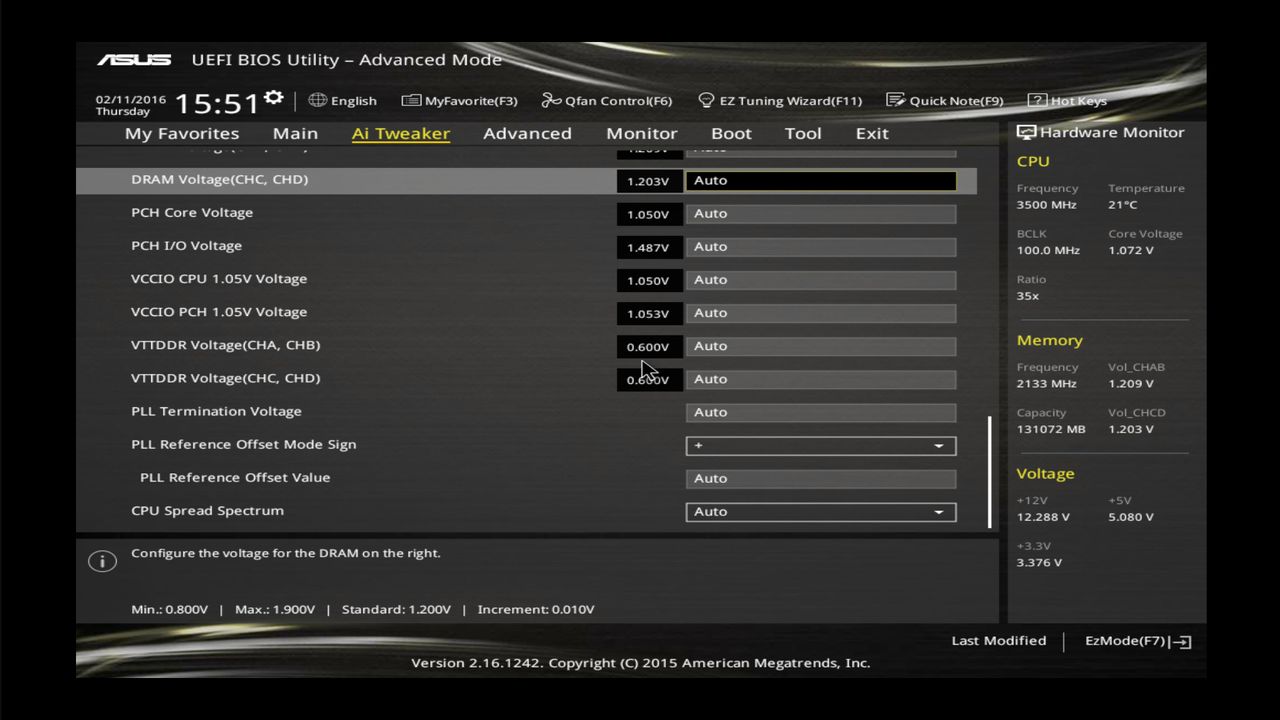Click the settings list scrollbar
Viewport: 1280px width, 720px height.
click(x=990, y=472)
